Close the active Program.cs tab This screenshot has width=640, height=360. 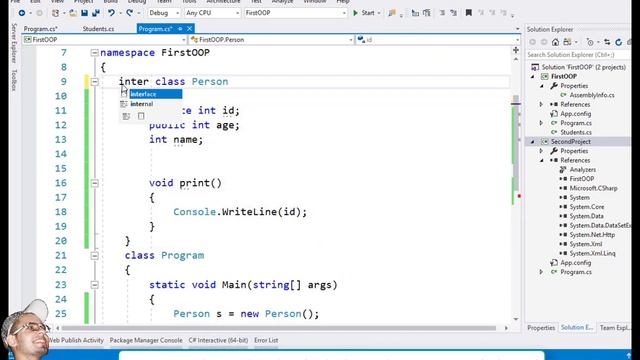189,29
